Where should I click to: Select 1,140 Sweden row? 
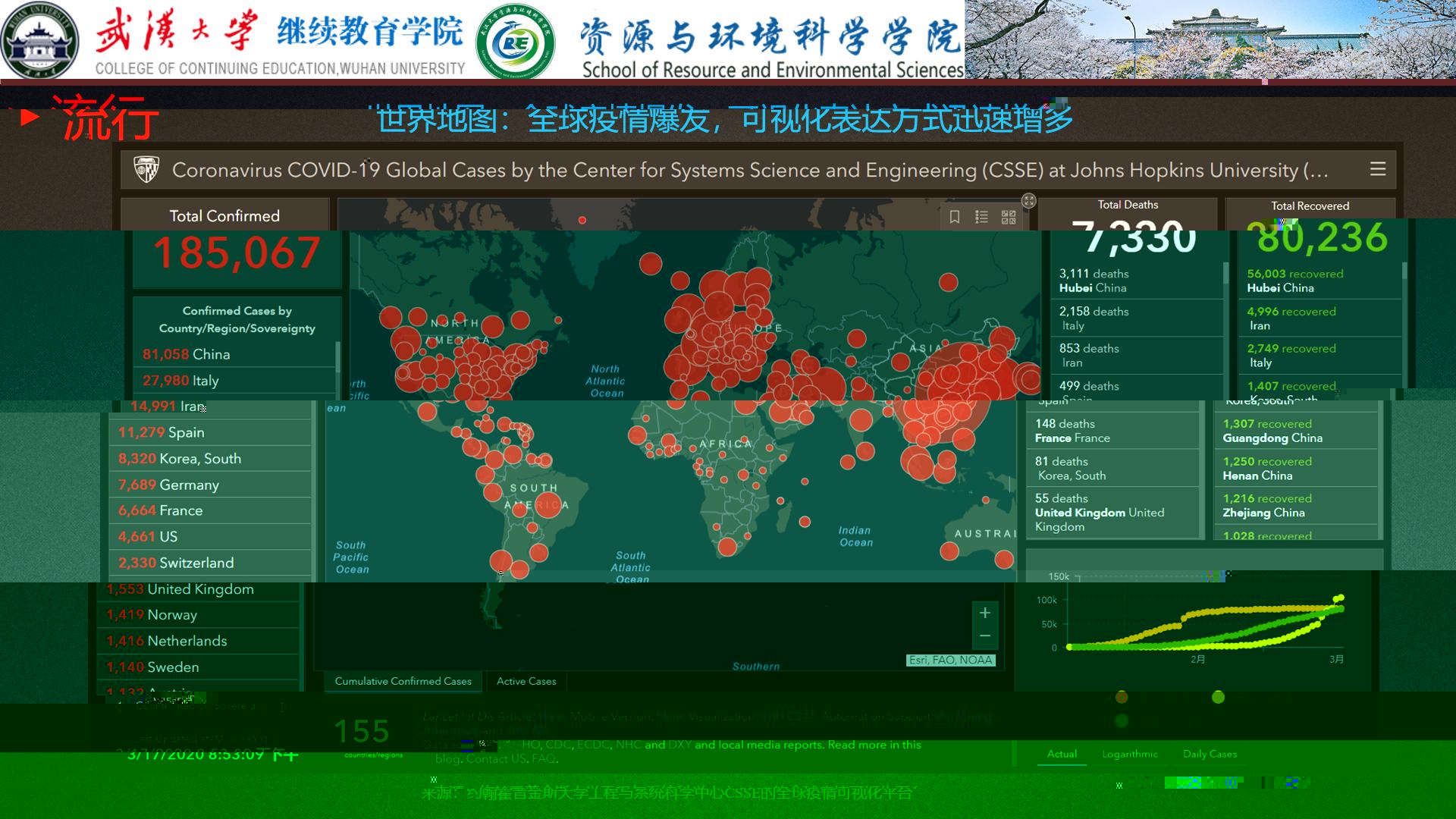pyautogui.click(x=199, y=667)
